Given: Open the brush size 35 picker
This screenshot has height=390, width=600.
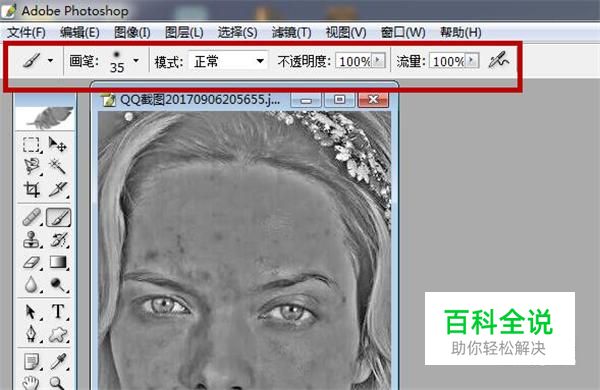Looking at the screenshot, I should pos(136,60).
